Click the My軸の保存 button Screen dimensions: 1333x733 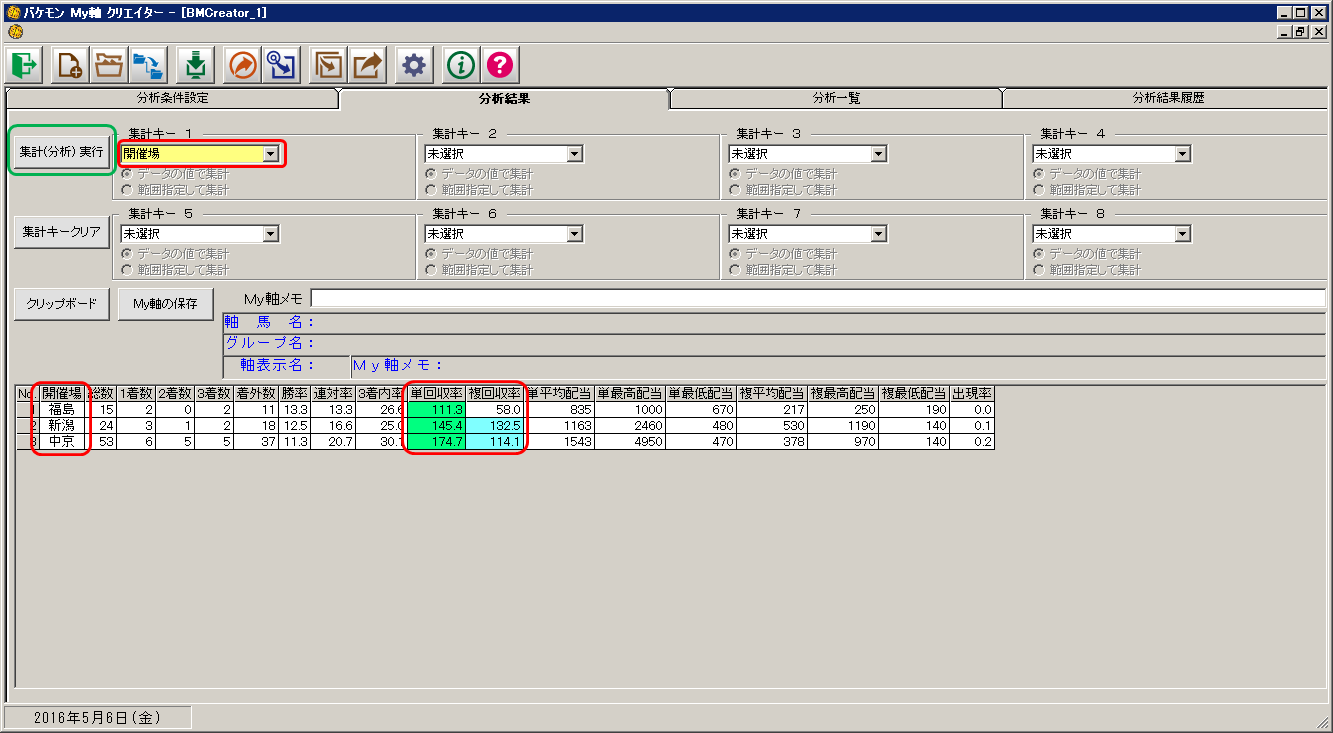(165, 305)
